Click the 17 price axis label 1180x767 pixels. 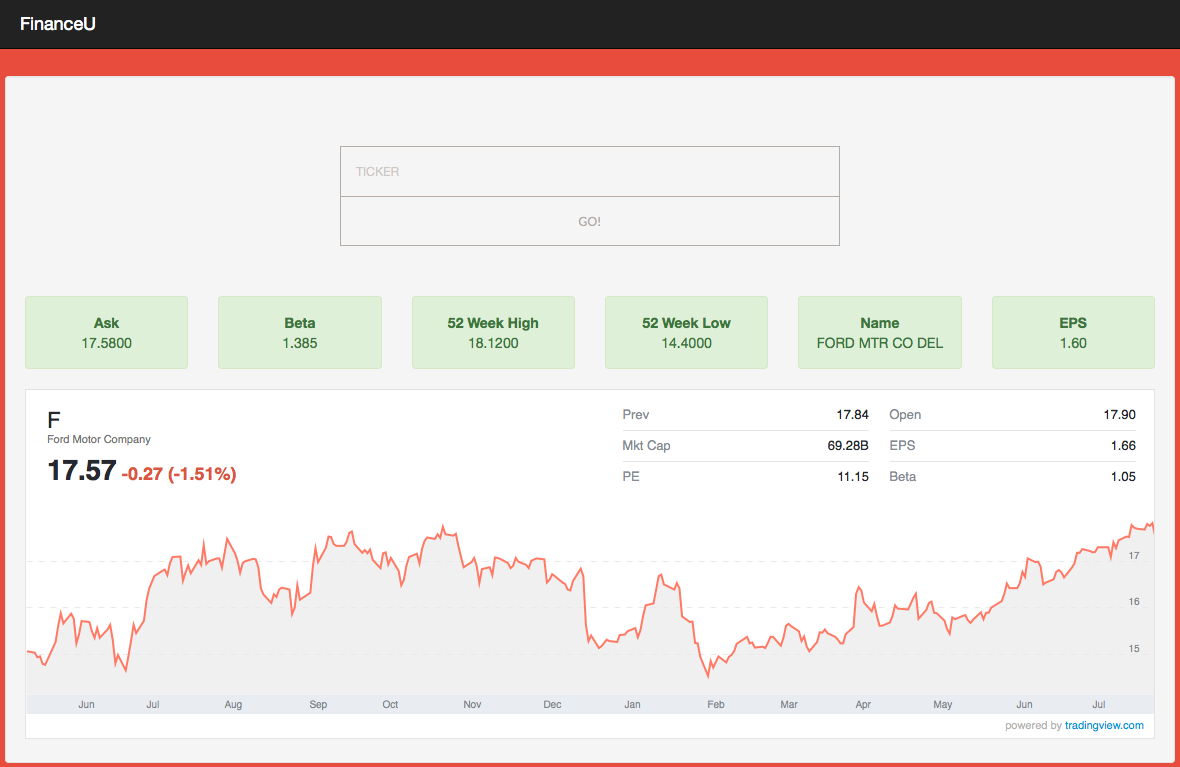click(x=1134, y=555)
